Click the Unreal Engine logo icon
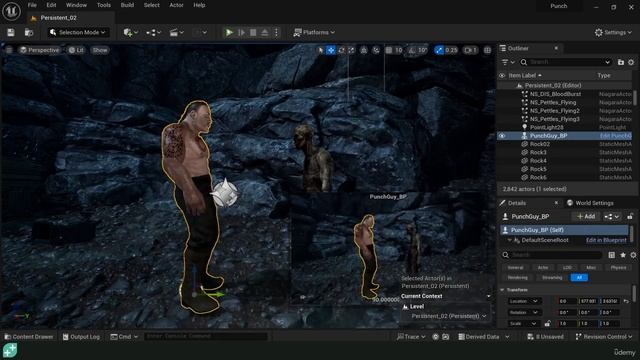Image resolution: width=640 pixels, height=360 pixels. pos(11,11)
